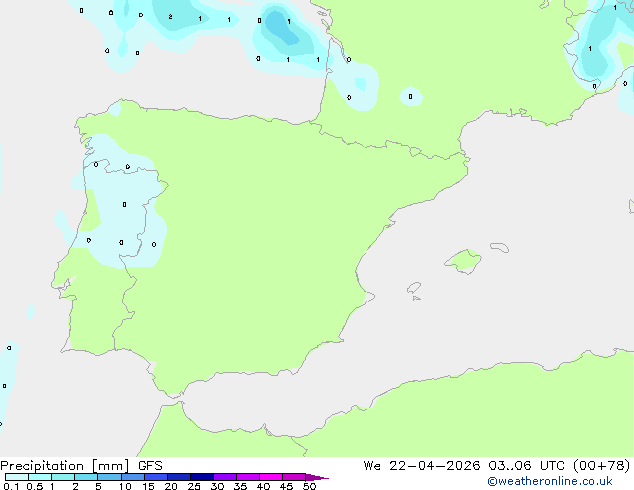Click the Ibiza island outline
Viewport: 634px width, 490px height.
pyautogui.click(x=414, y=288)
